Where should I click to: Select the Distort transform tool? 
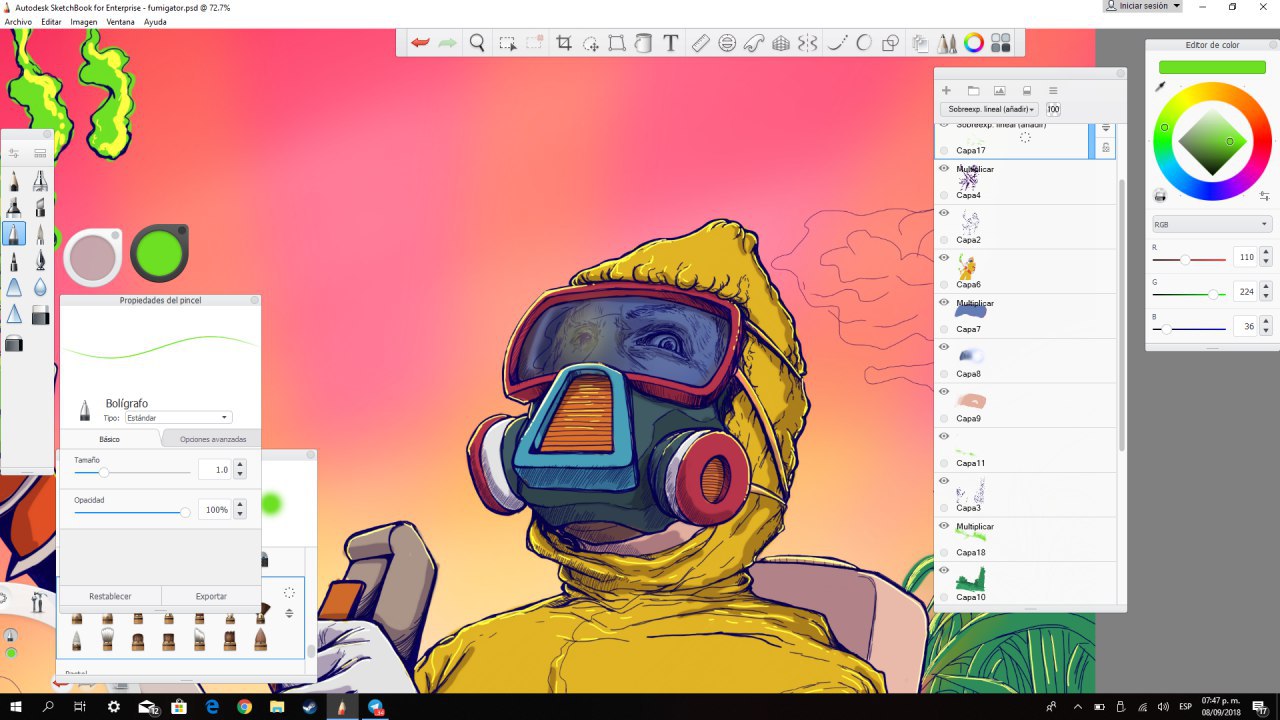617,43
